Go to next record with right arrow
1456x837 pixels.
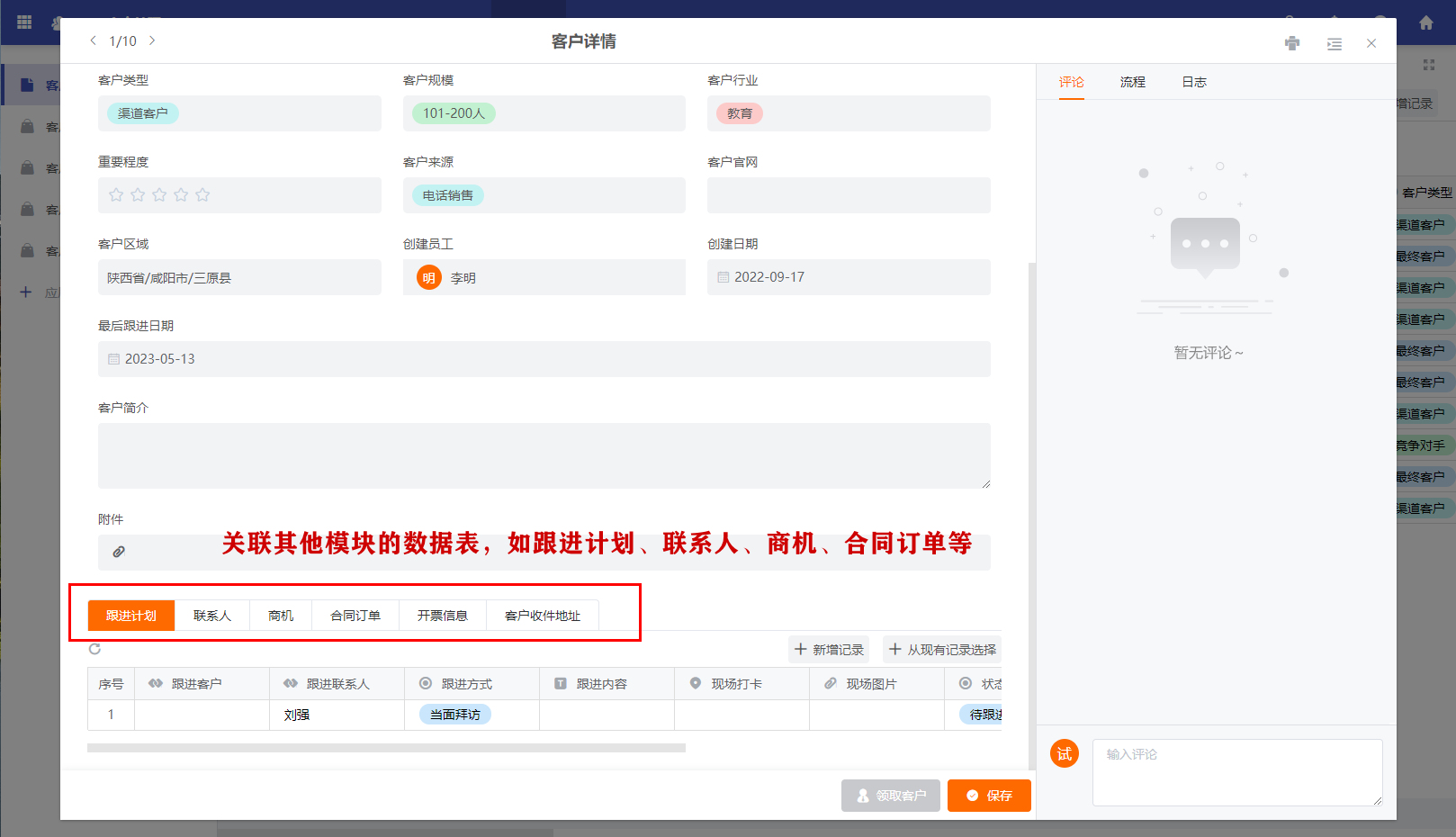tap(152, 40)
